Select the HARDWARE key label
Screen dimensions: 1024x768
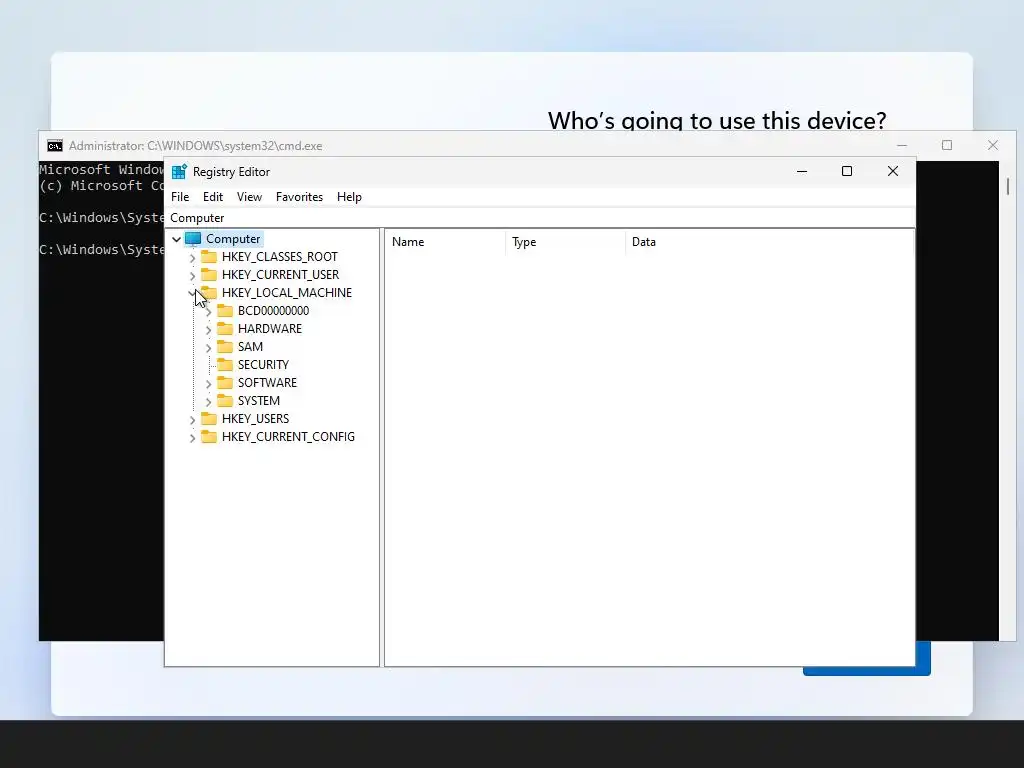[x=270, y=328]
